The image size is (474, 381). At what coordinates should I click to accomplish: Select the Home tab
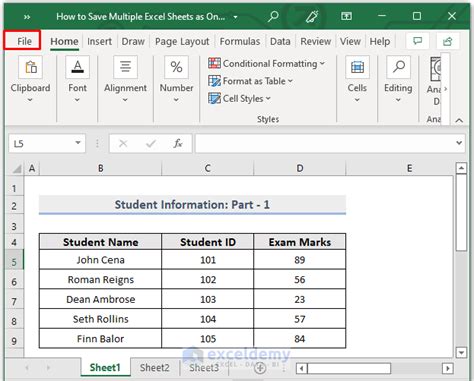point(64,41)
